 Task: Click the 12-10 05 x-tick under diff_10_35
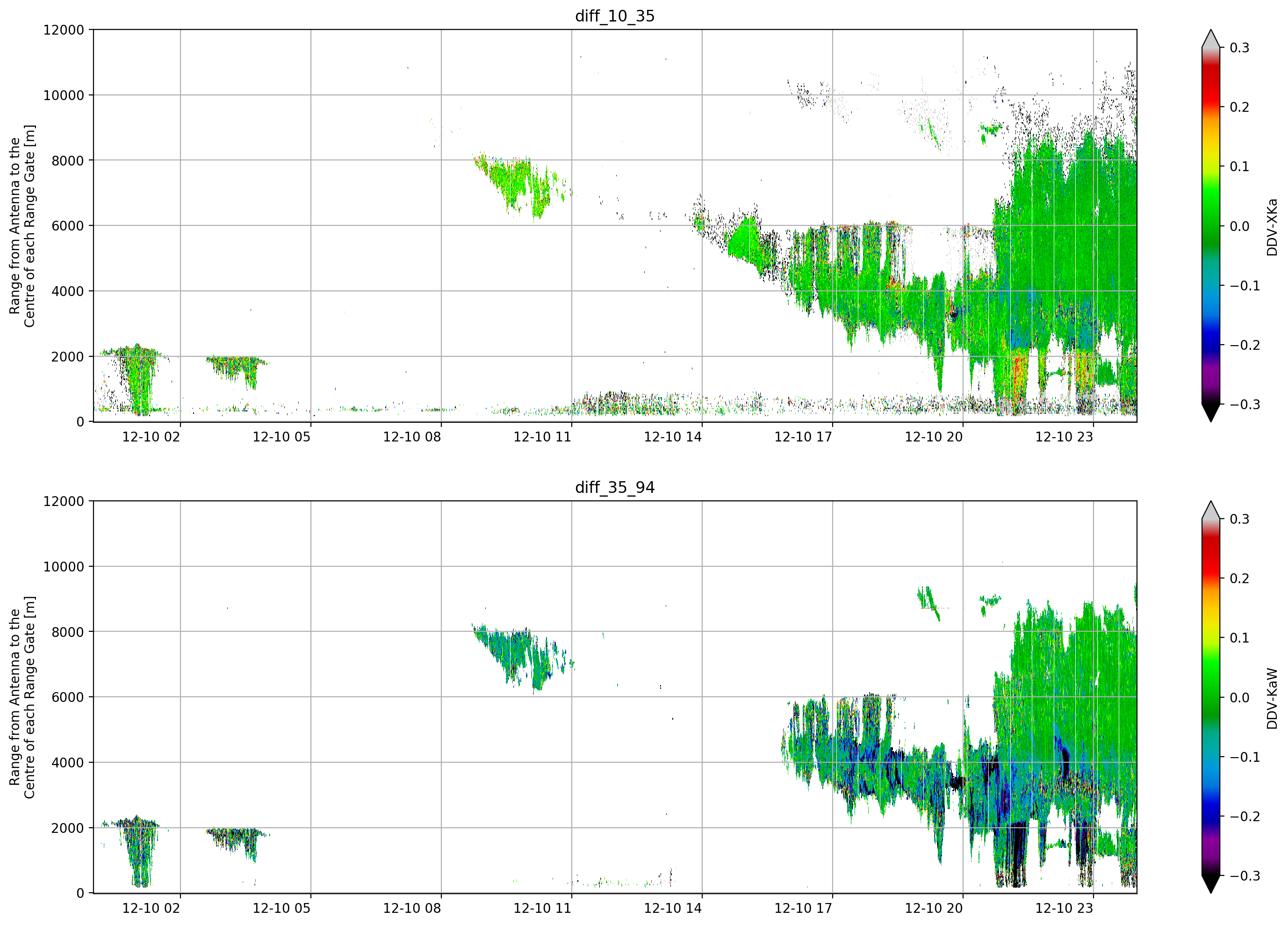tap(282, 437)
